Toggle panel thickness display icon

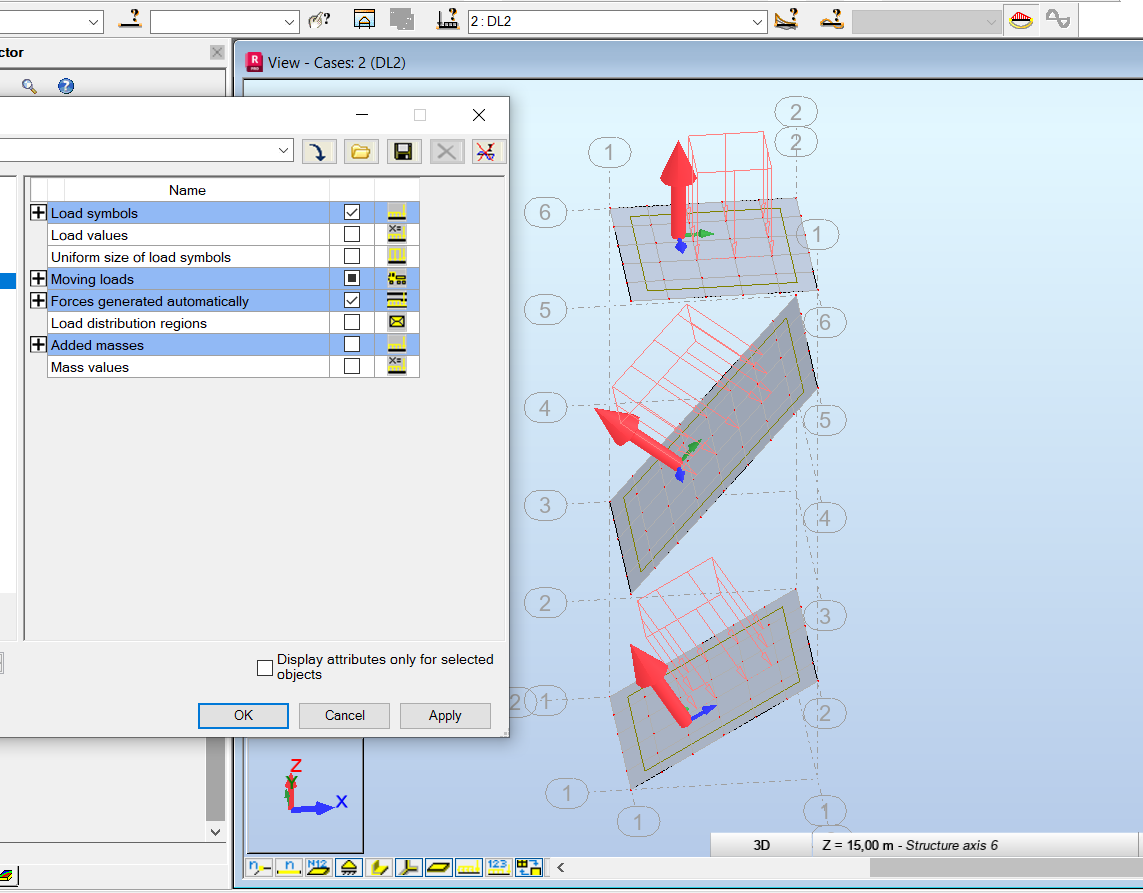tap(438, 867)
